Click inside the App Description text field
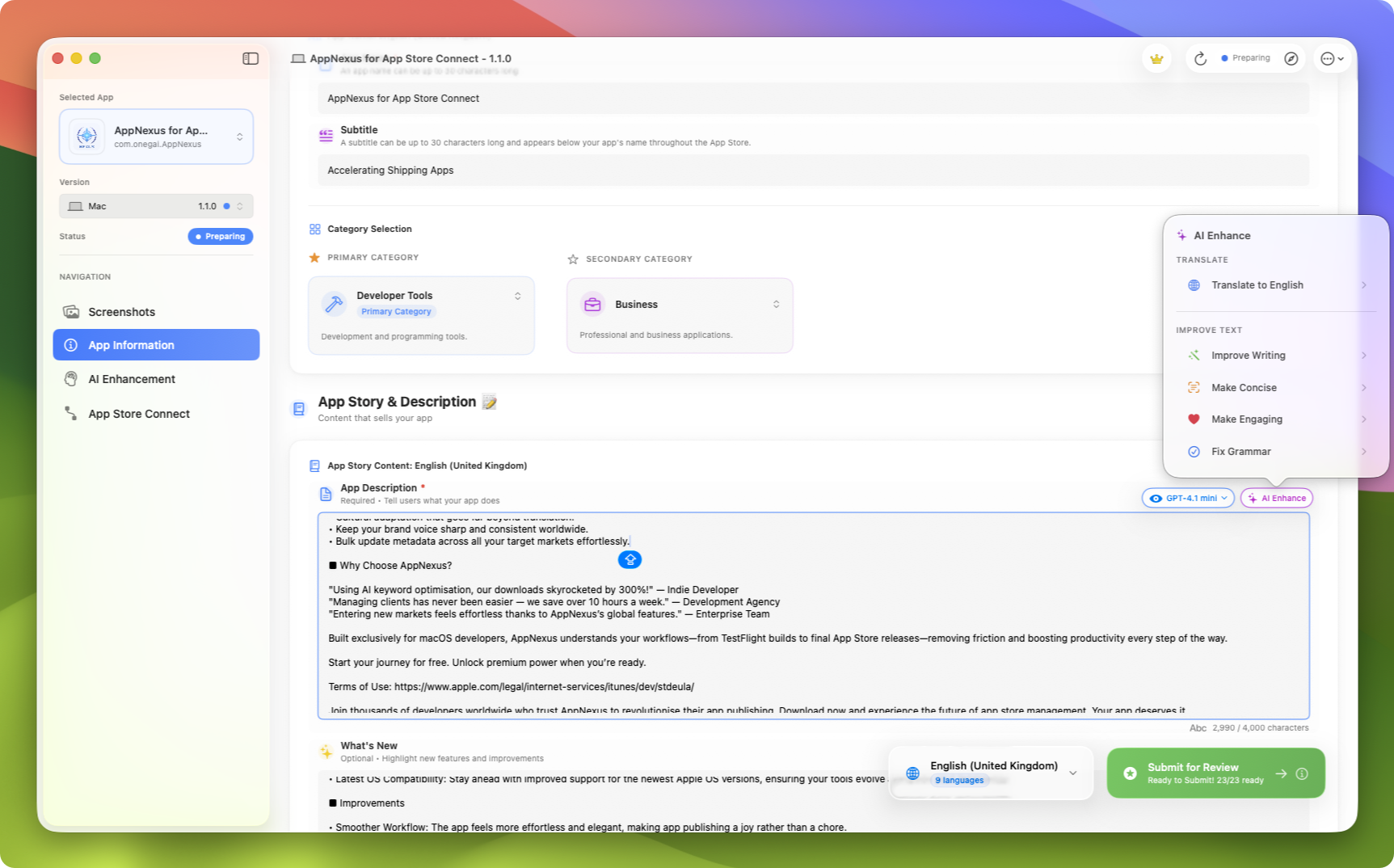The width and height of the screenshot is (1394, 868). (x=727, y=614)
